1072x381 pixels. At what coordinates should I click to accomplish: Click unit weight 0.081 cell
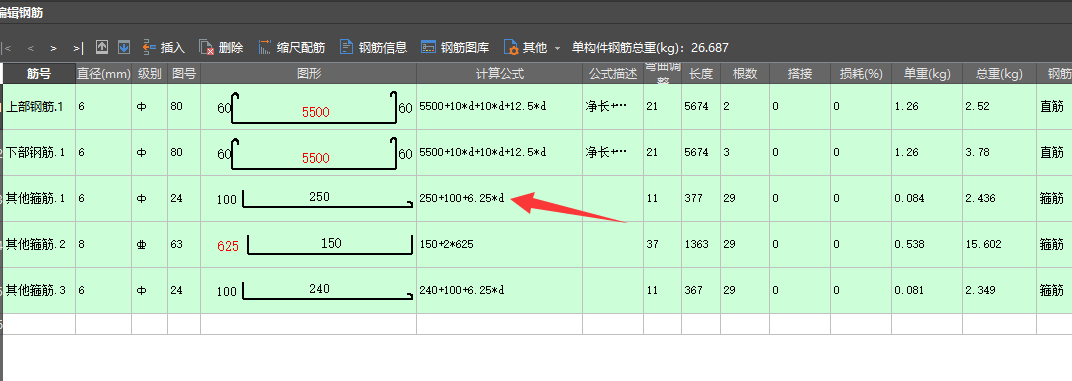(x=927, y=290)
